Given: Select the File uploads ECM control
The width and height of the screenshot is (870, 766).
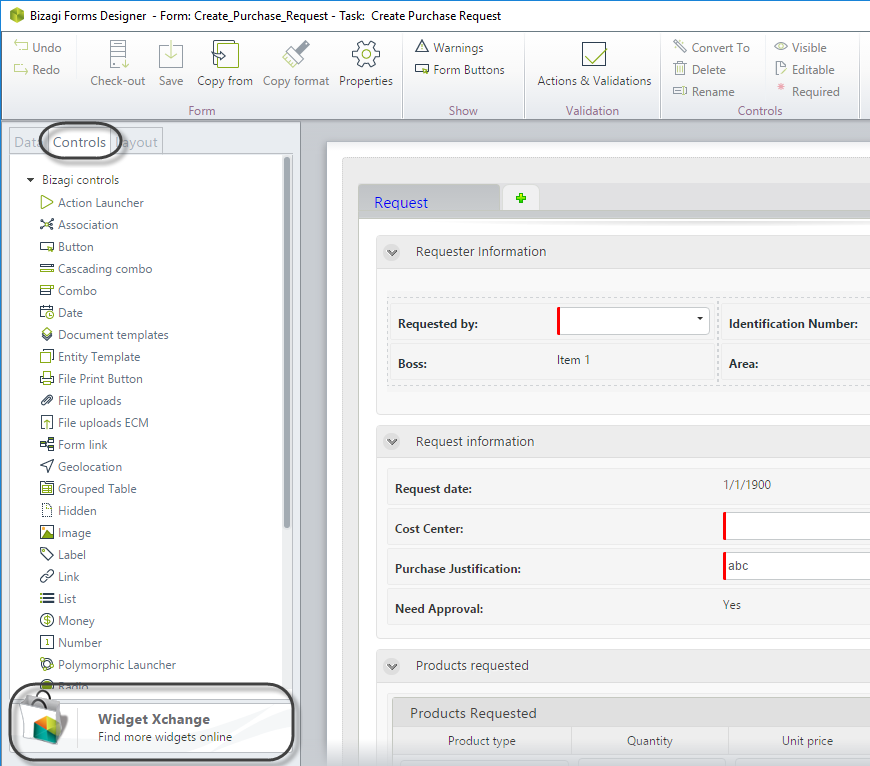Looking at the screenshot, I should (x=94, y=423).
